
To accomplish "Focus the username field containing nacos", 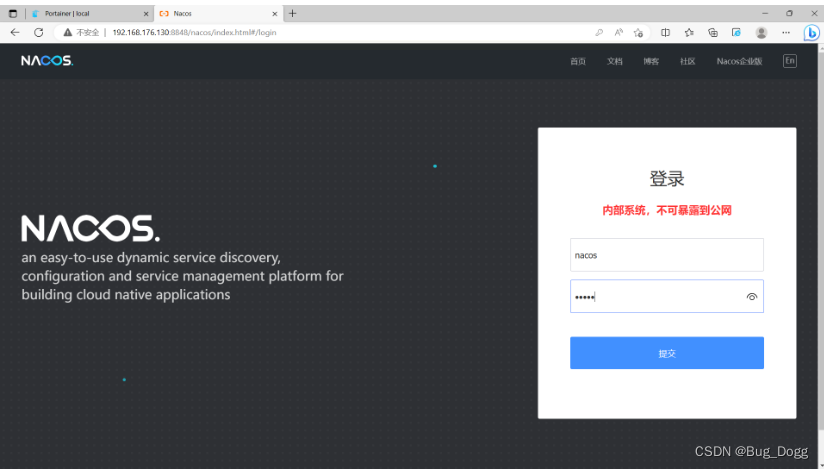I will (666, 255).
